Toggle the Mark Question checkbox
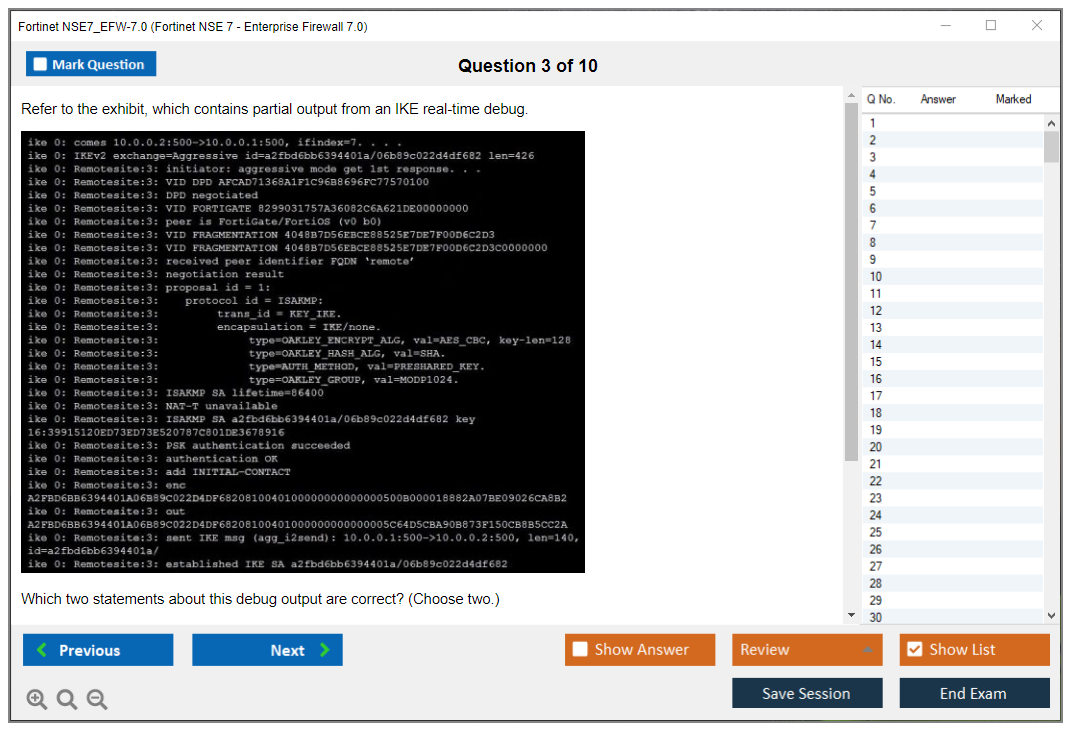This screenshot has height=735, width=1075. pos(41,64)
